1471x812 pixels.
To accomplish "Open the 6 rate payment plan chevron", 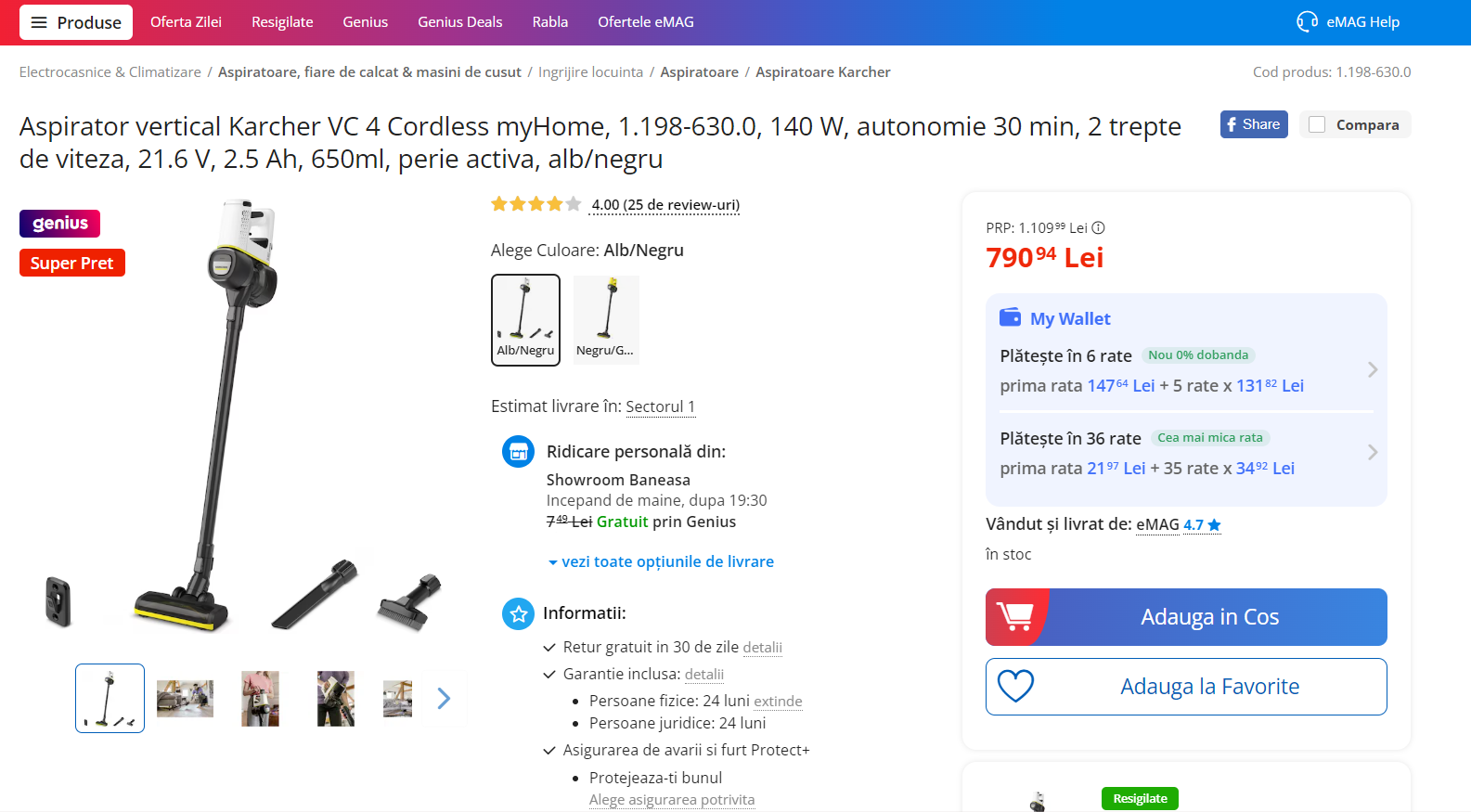I will click(1373, 369).
